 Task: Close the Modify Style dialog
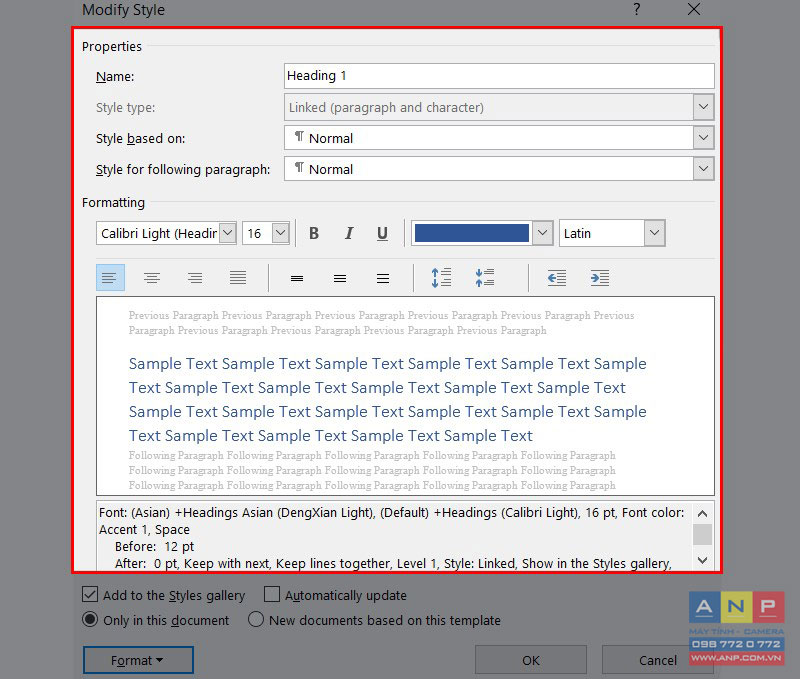point(694,9)
